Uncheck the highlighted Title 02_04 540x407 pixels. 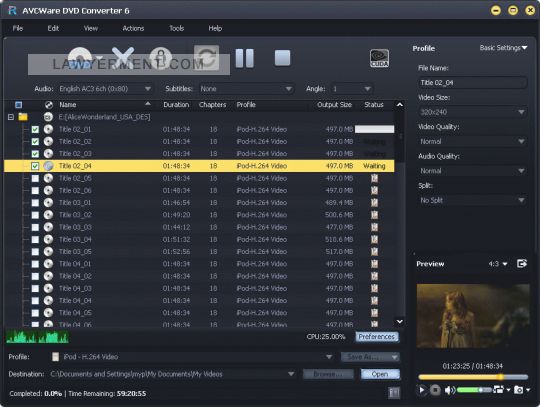pyautogui.click(x=35, y=166)
